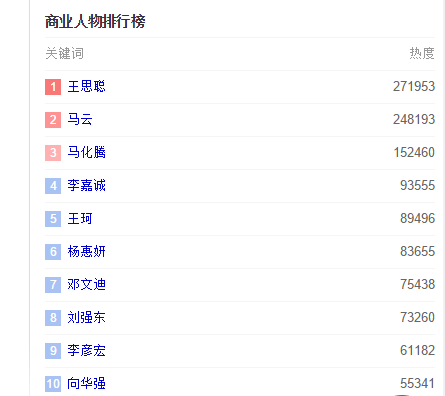Open the 王思聪 link
445x396 pixels.
pos(86,87)
